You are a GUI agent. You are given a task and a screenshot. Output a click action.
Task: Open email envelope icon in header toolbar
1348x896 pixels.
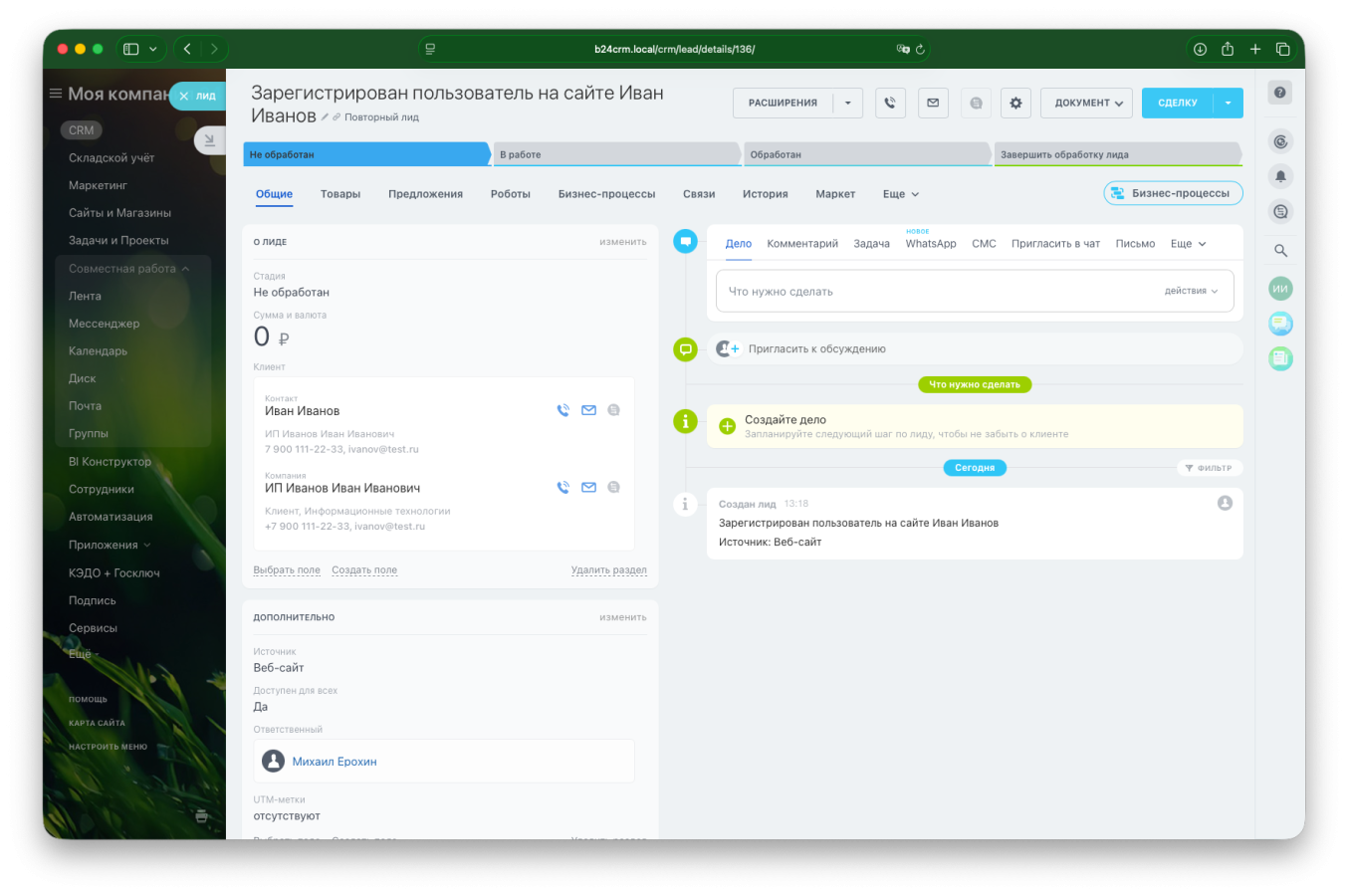933,103
